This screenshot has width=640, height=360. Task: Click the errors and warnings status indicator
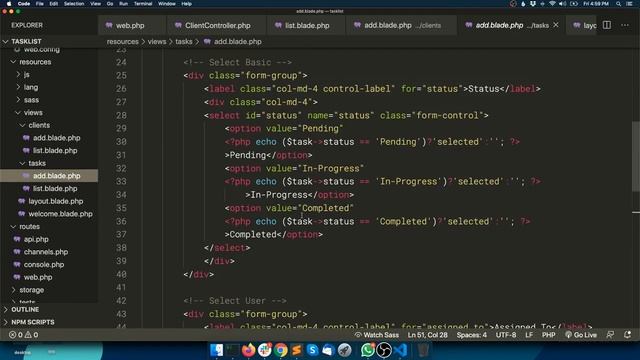(x=24, y=335)
